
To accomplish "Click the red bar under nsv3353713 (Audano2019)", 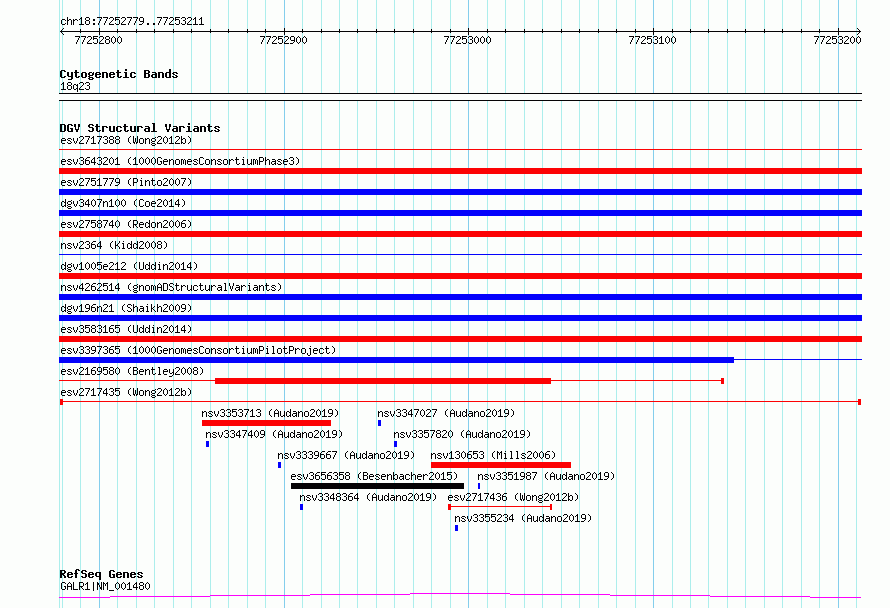I will coord(266,423).
